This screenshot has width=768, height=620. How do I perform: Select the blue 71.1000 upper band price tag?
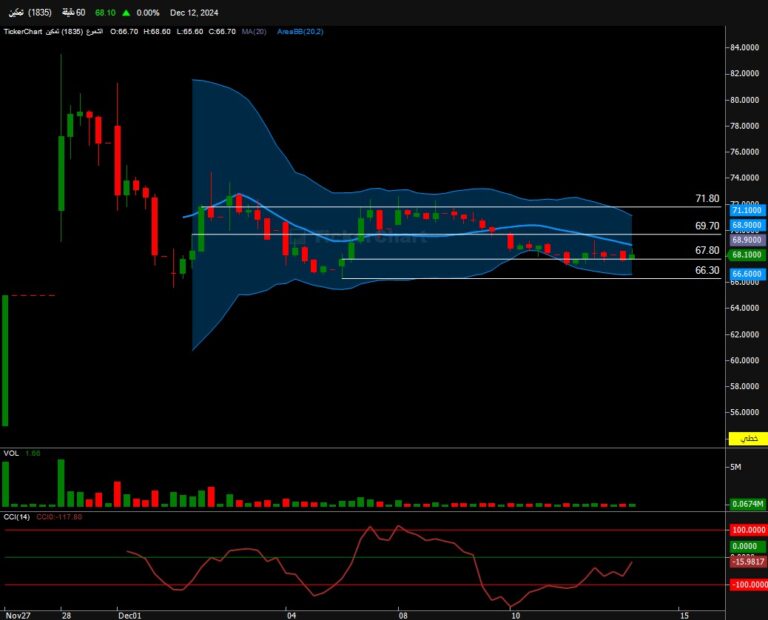(x=747, y=210)
